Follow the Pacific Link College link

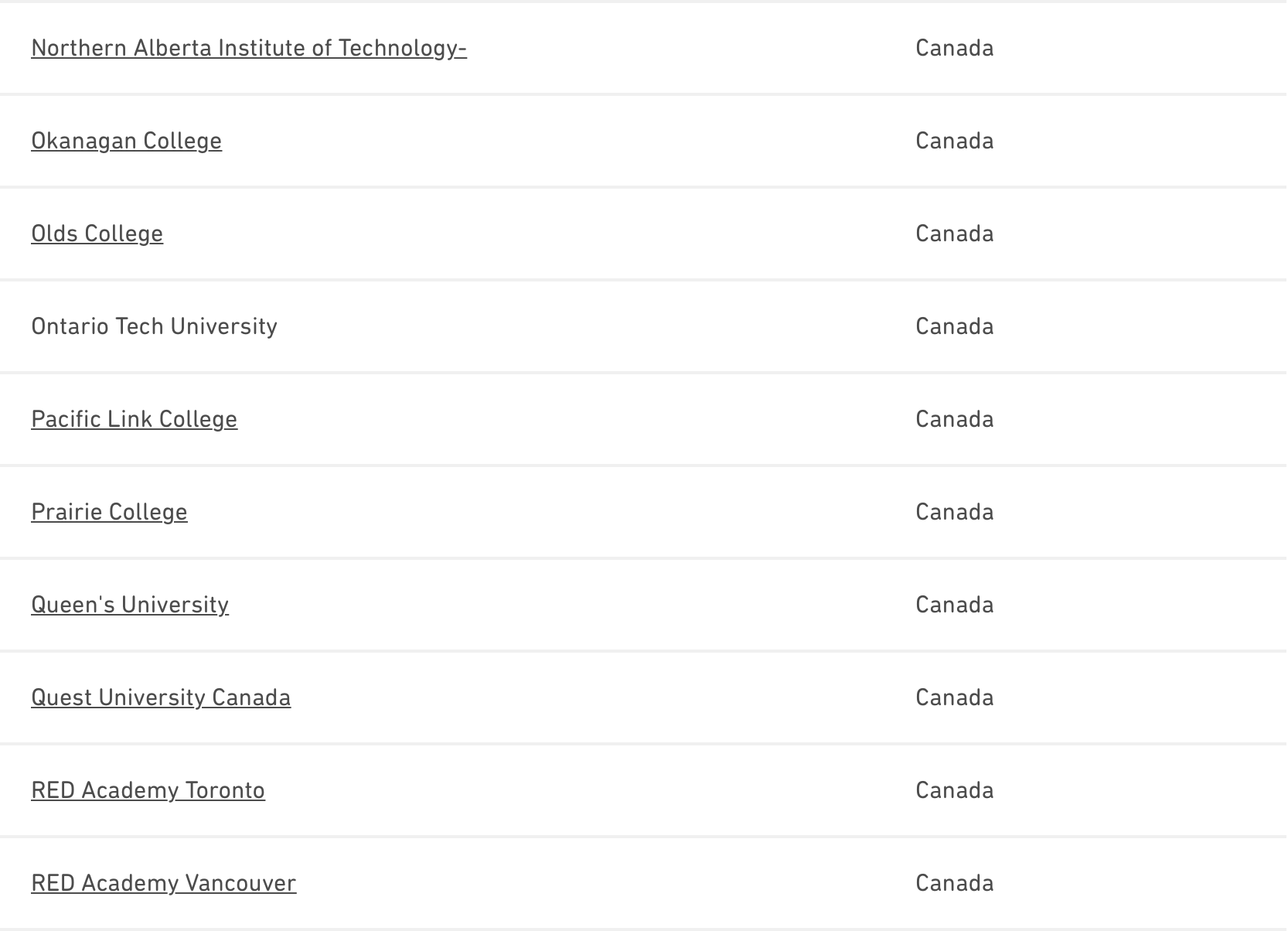(x=134, y=419)
